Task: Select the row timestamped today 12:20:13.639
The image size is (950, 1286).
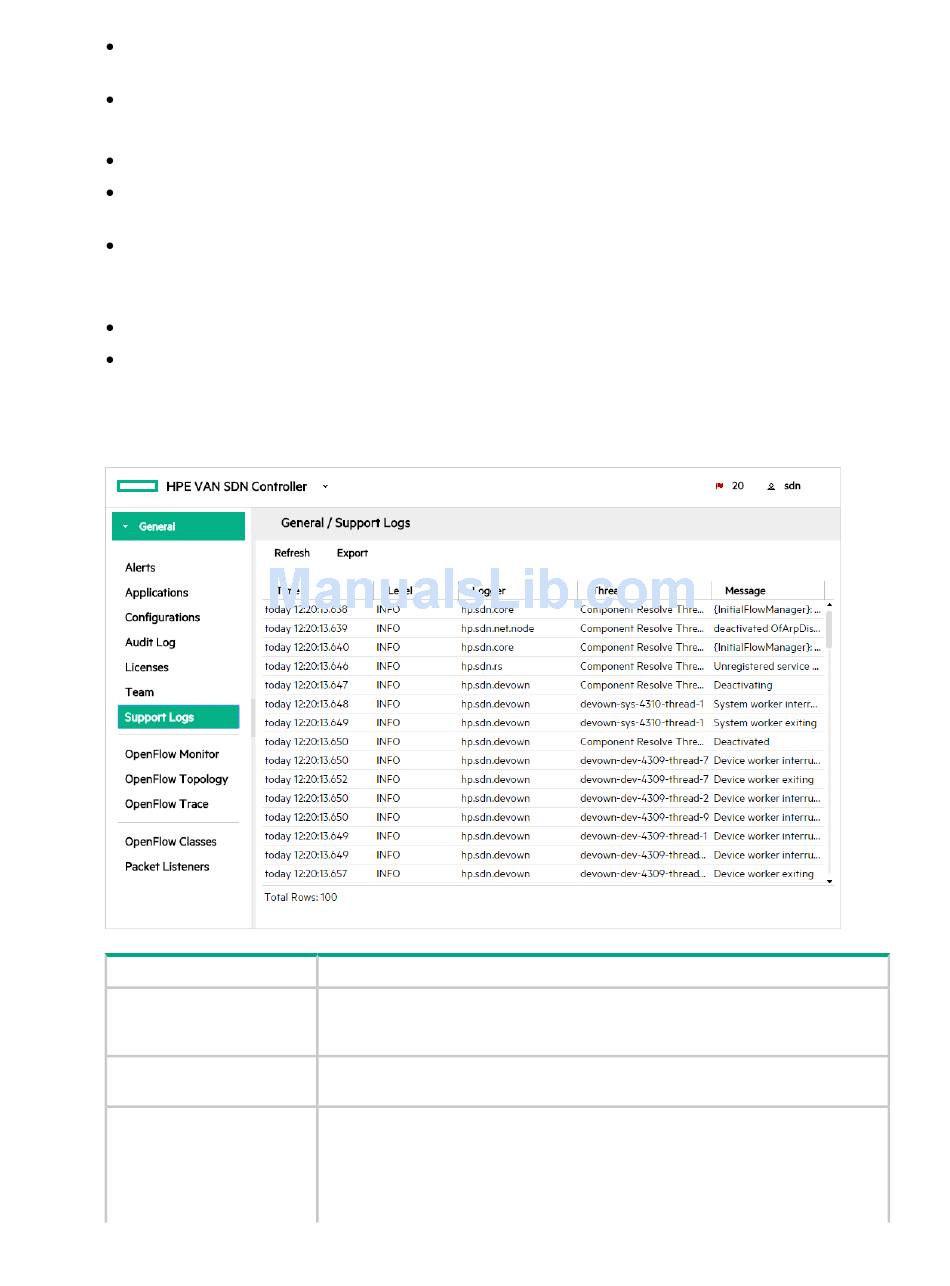Action: coord(544,629)
